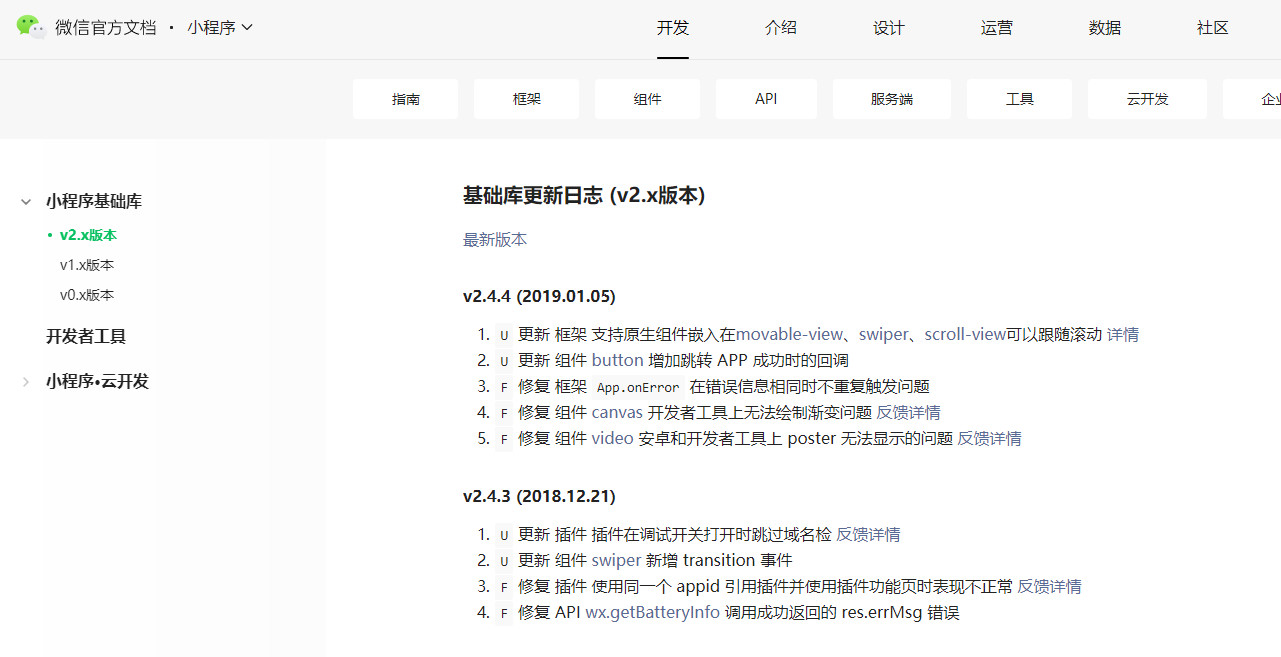Click F badge on wx.getBatteryInfo line

[x=504, y=613]
